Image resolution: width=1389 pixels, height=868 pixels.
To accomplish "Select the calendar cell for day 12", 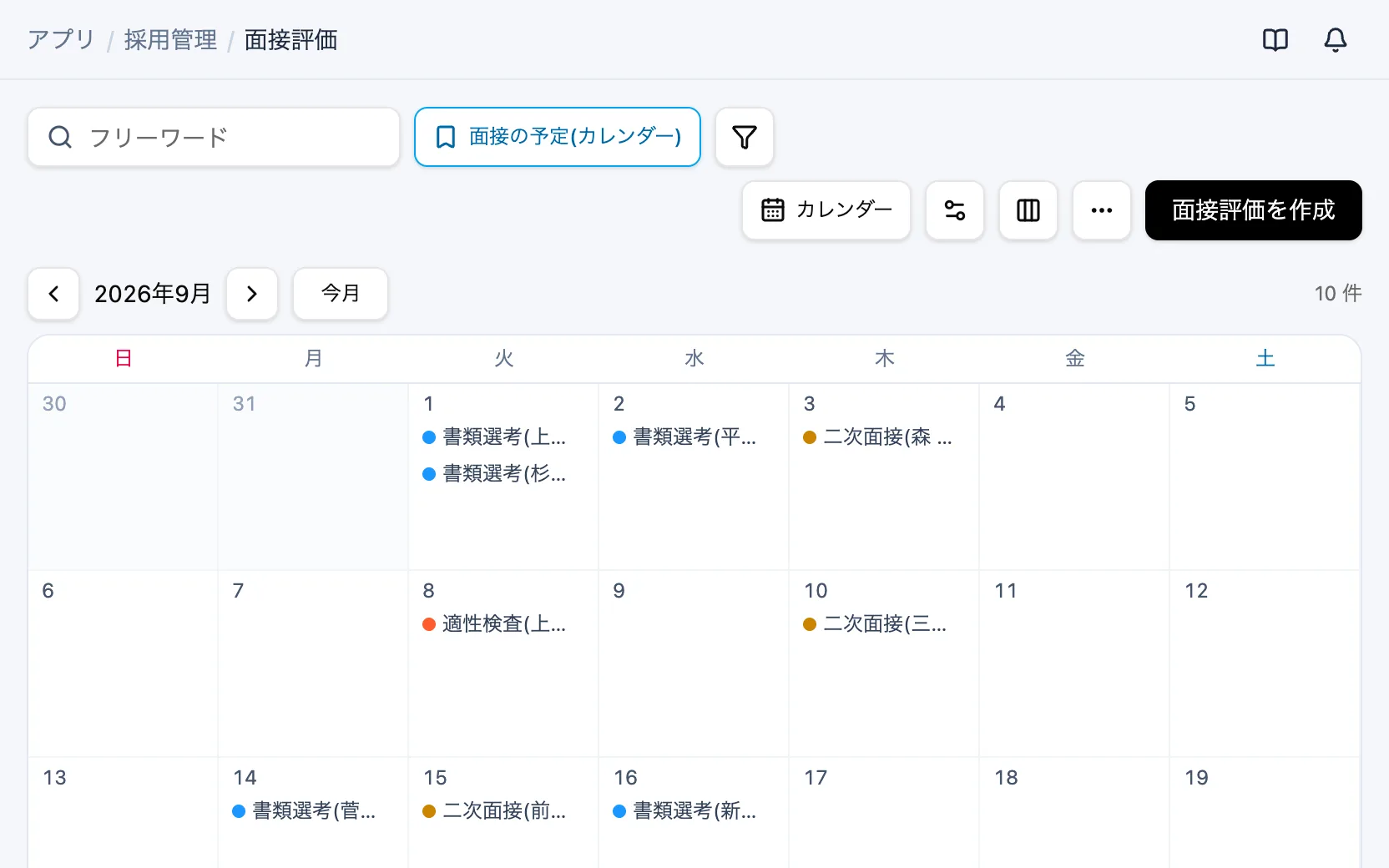I will 1265,664.
